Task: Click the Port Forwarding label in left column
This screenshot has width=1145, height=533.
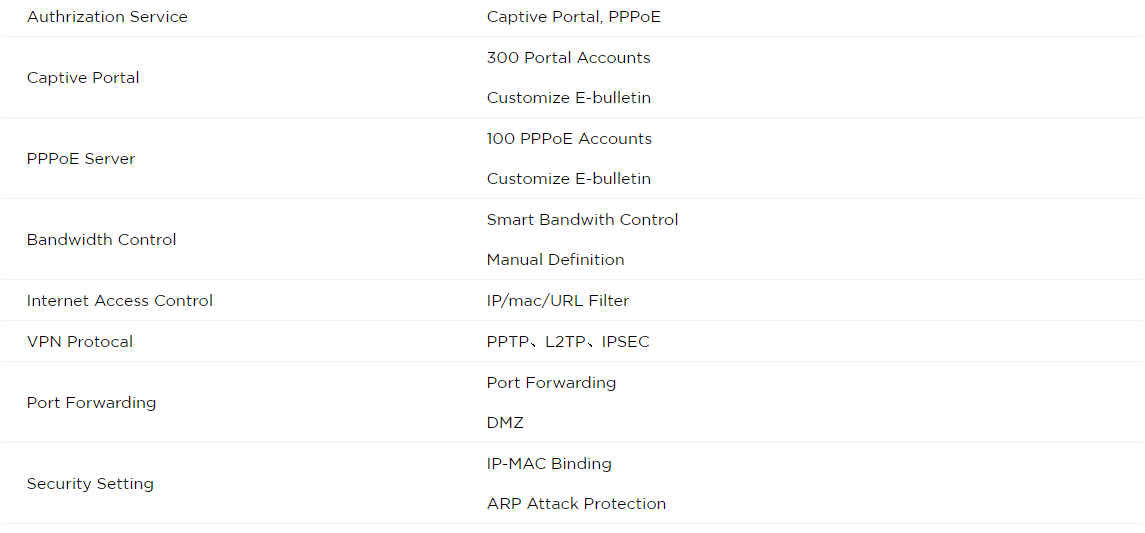Action: pyautogui.click(x=91, y=403)
